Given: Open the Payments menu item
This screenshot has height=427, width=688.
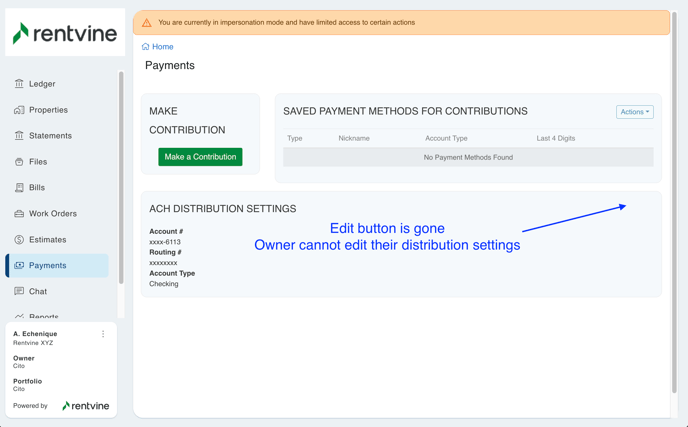Looking at the screenshot, I should (48, 266).
